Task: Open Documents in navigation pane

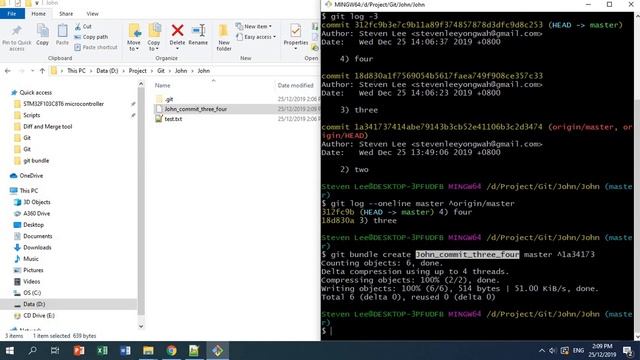Action: pos(38,236)
